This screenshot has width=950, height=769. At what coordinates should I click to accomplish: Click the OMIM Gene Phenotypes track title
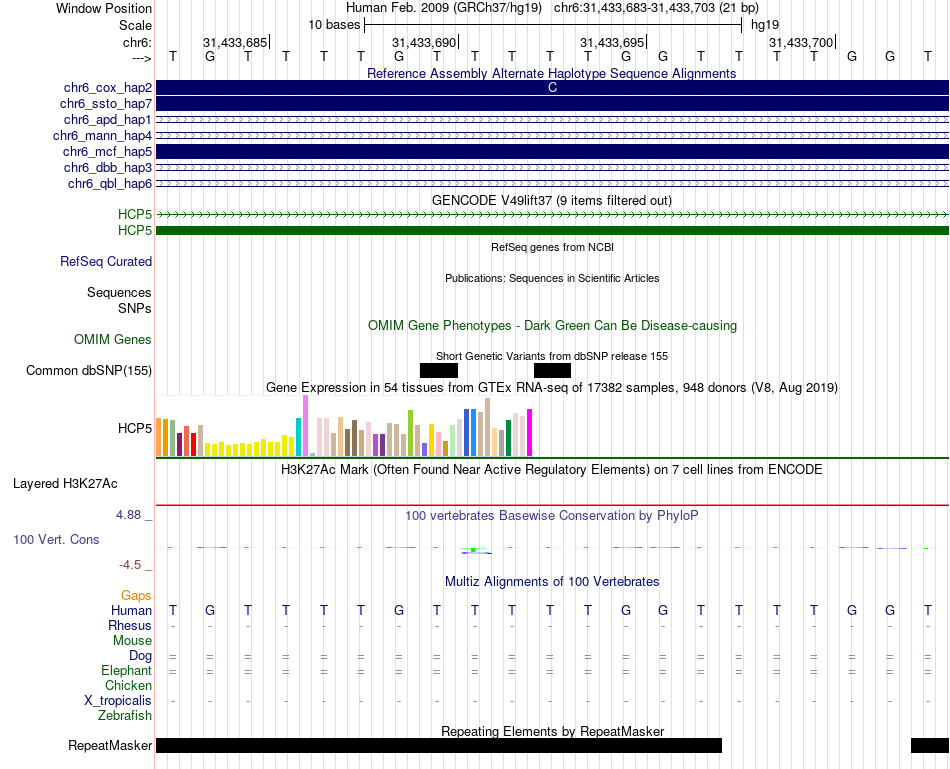tap(552, 325)
